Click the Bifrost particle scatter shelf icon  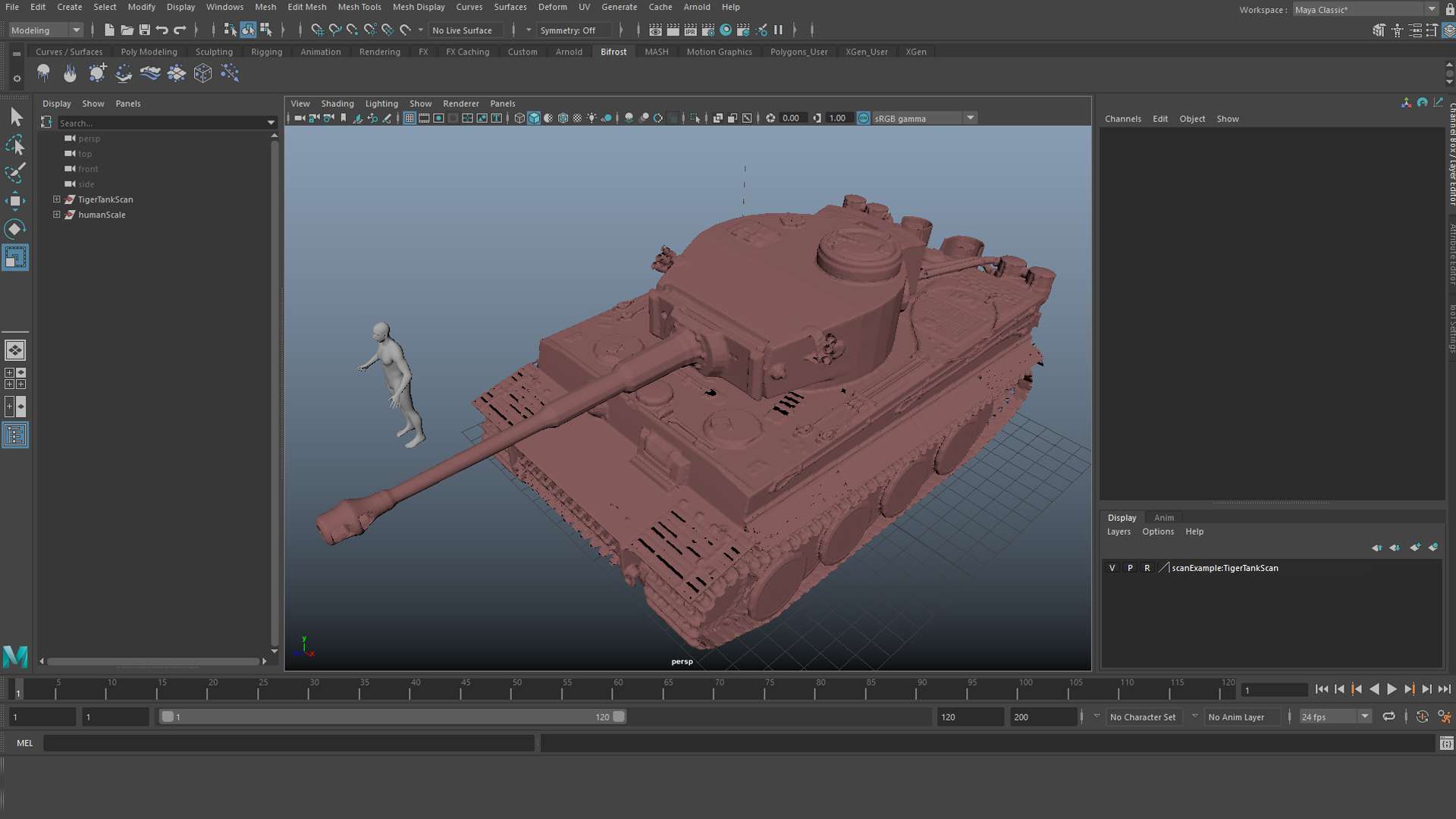(229, 73)
